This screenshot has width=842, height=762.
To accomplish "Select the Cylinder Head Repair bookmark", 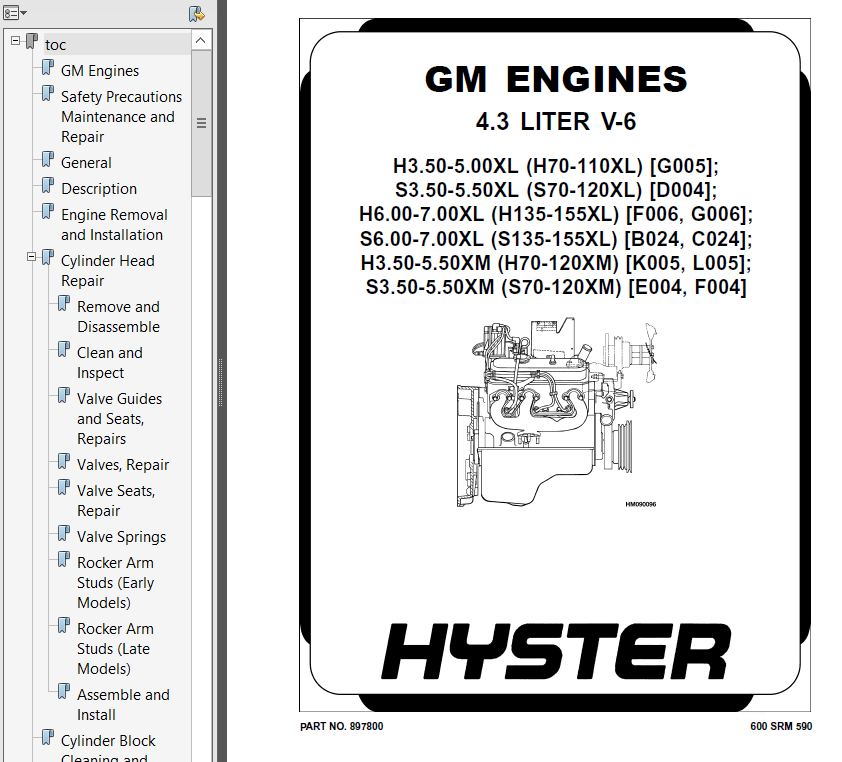I will click(x=107, y=271).
